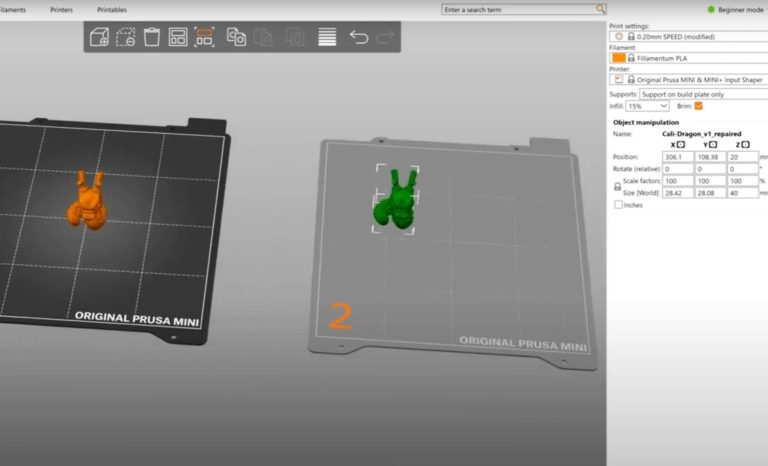
Task: Open the Infill 15% dropdown
Action: [x=649, y=105]
